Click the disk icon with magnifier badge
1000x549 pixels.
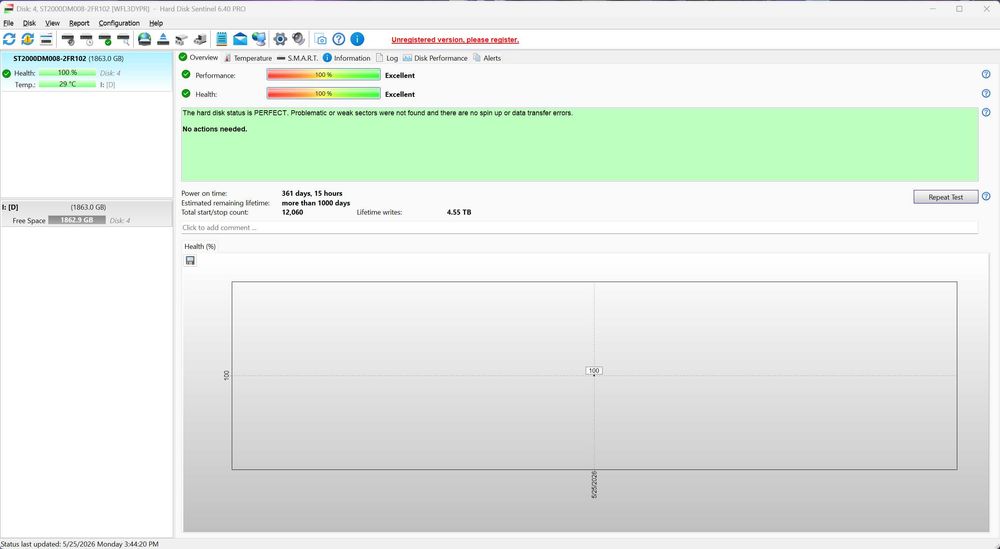tap(123, 40)
